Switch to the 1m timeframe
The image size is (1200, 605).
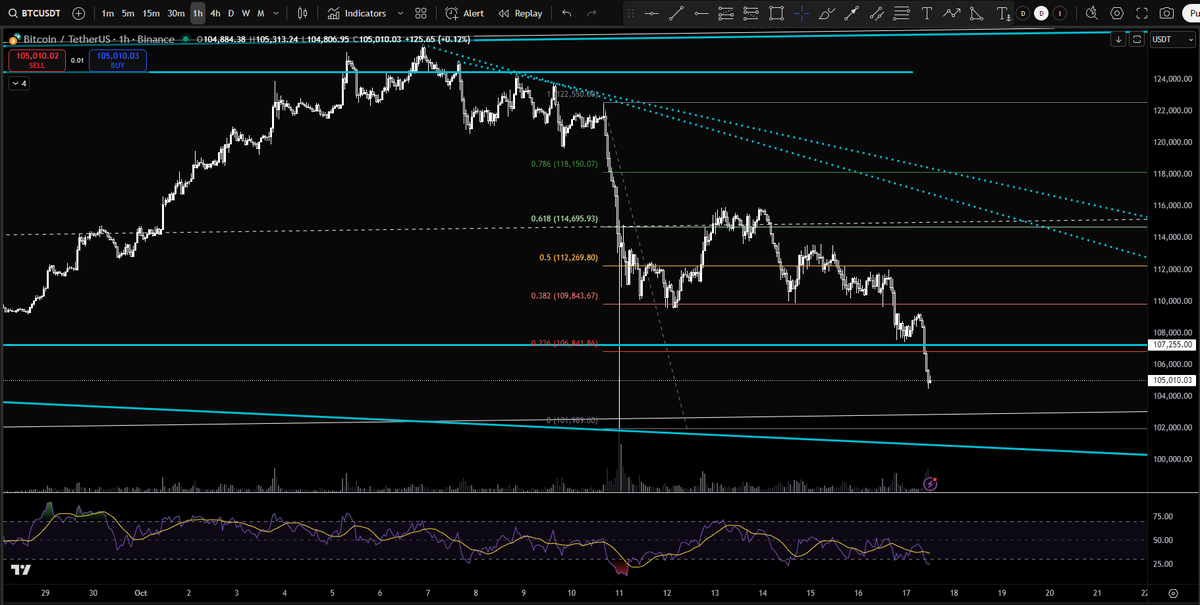(x=107, y=13)
